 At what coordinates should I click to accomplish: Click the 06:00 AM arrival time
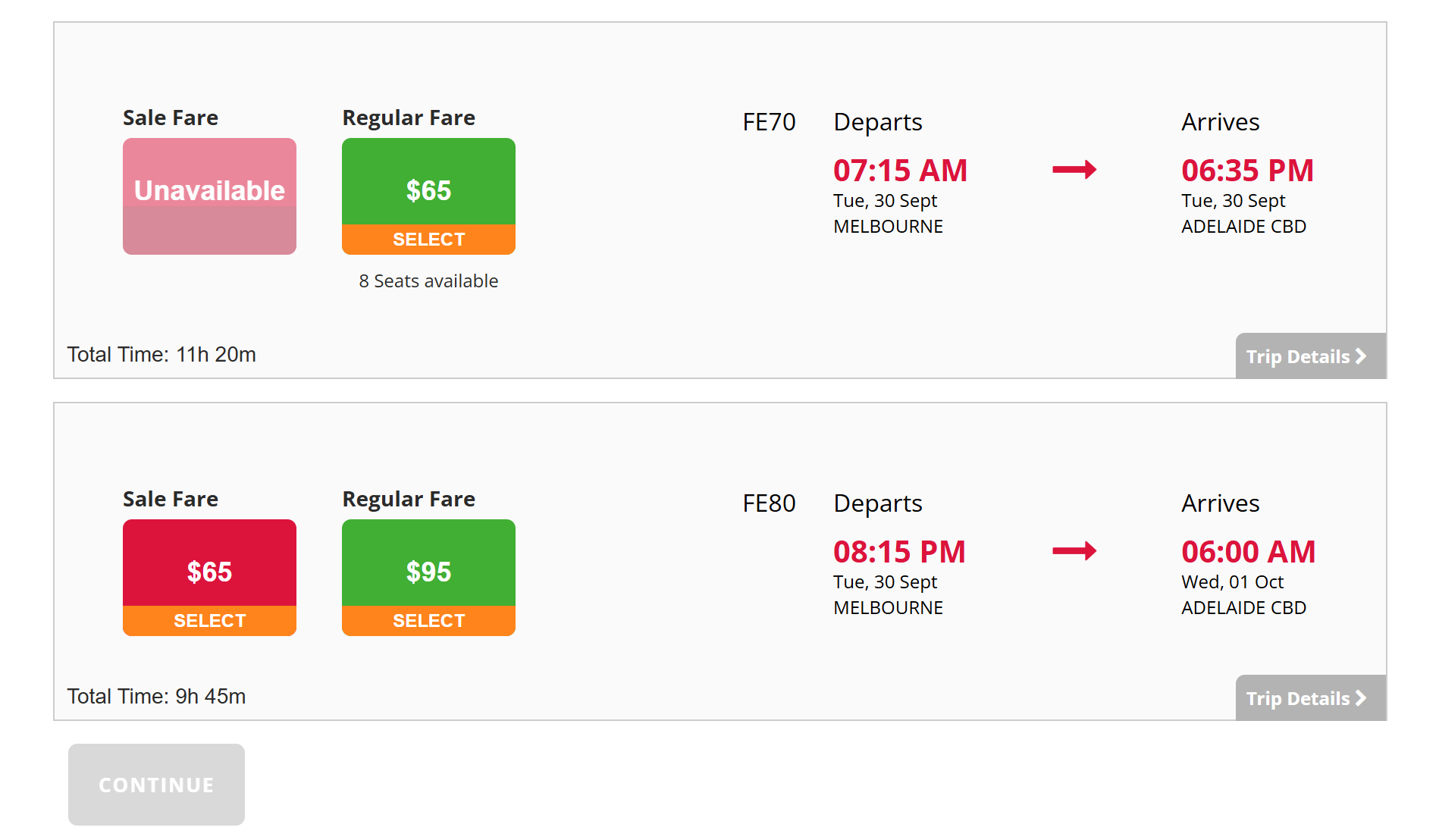click(x=1248, y=552)
